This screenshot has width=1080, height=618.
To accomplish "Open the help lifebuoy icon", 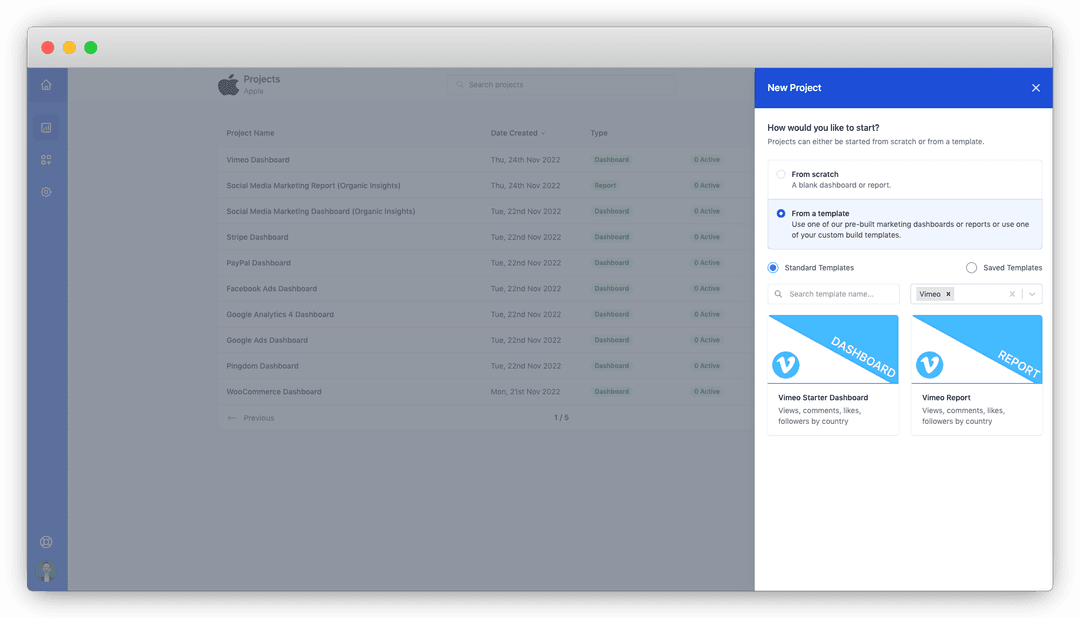I will (x=46, y=542).
